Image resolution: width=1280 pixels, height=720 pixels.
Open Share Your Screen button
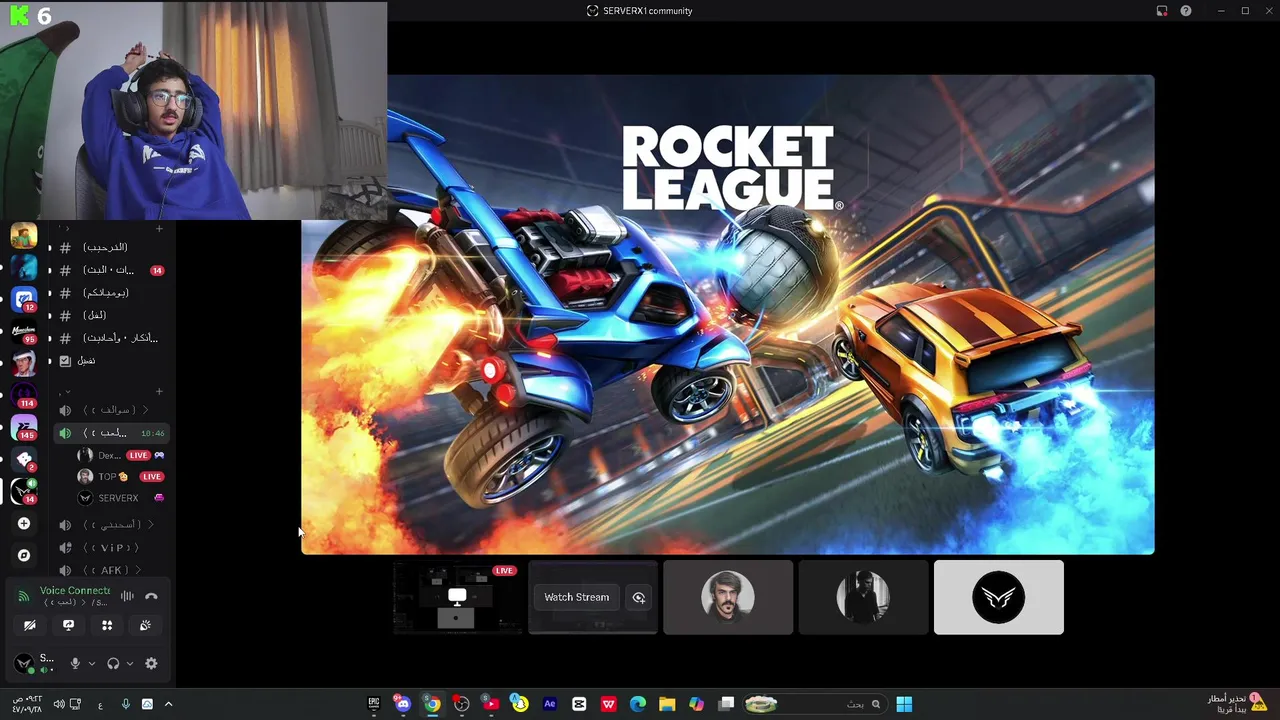pyautogui.click(x=68, y=625)
